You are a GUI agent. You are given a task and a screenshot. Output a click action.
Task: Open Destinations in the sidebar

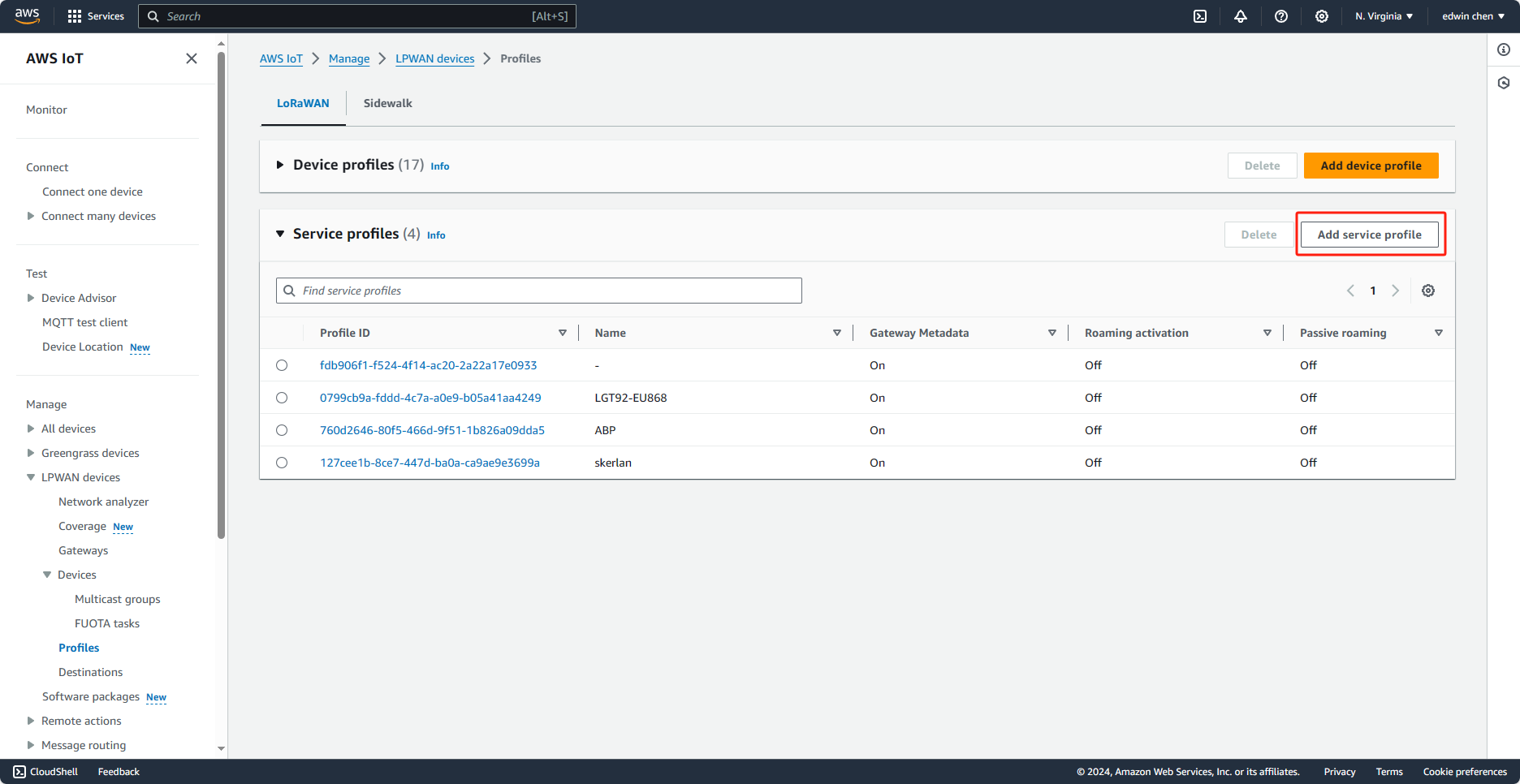point(90,672)
